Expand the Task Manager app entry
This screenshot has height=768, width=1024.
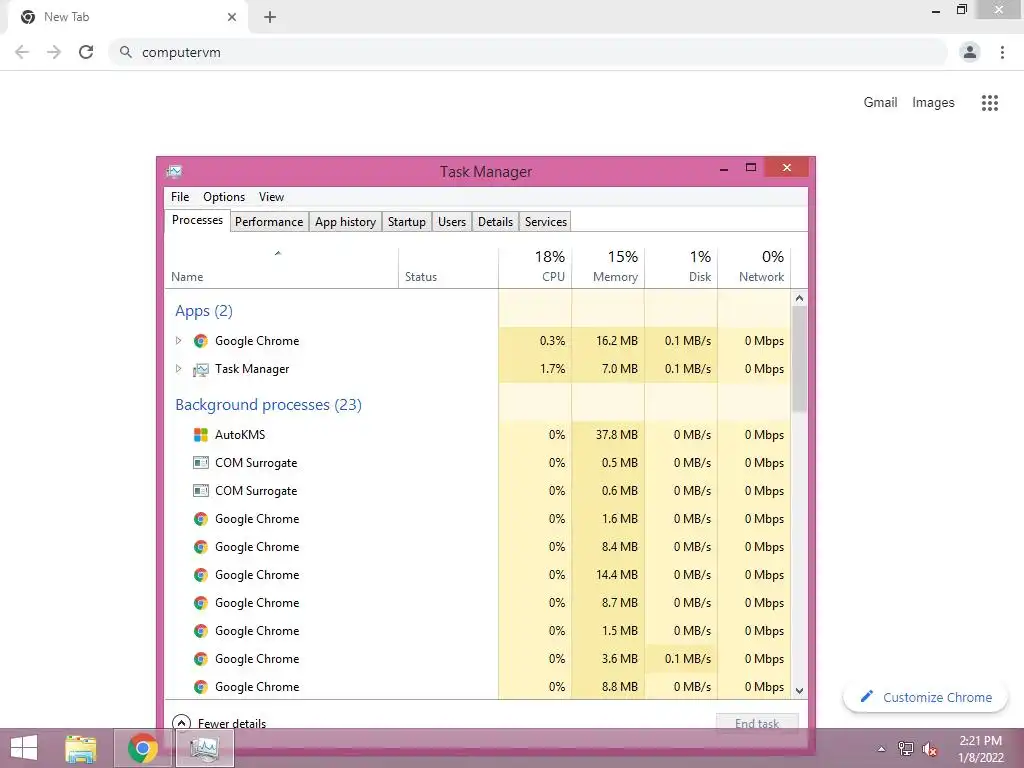178,369
